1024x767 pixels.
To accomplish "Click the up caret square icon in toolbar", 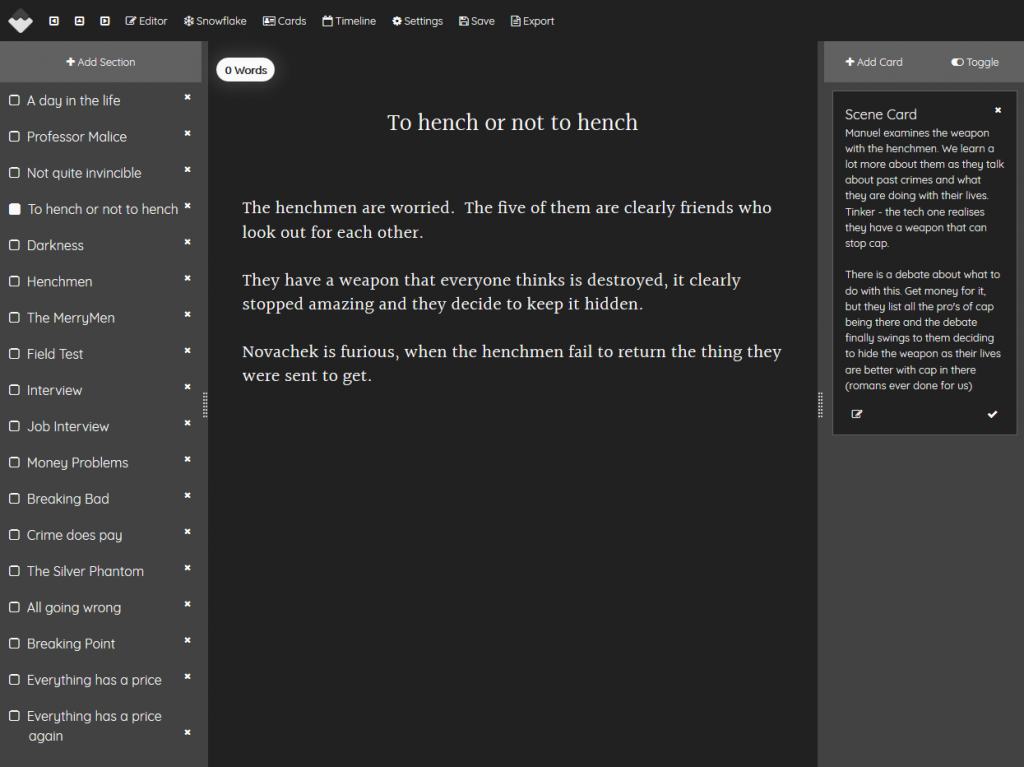I will click(x=79, y=21).
